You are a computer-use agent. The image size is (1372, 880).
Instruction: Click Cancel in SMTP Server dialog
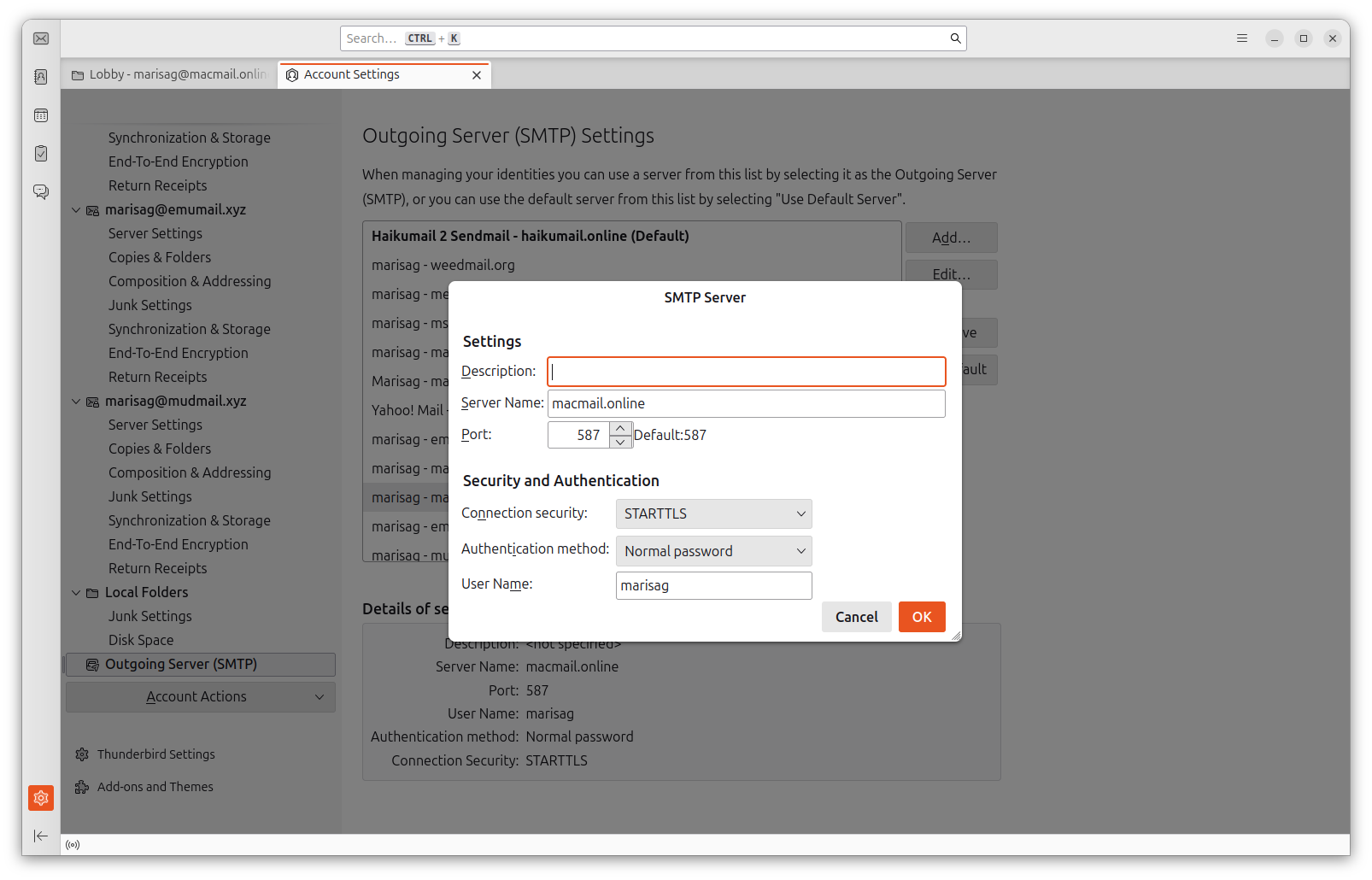tap(856, 617)
